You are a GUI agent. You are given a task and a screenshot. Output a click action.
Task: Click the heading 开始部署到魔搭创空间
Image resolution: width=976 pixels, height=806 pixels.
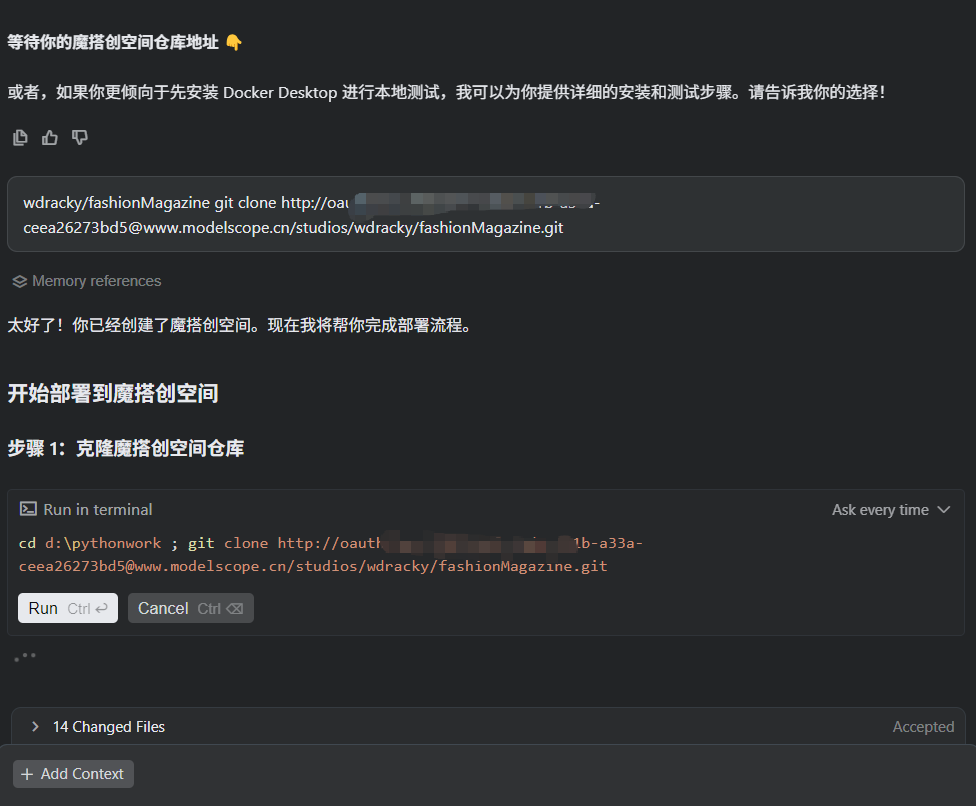pyautogui.click(x=113, y=393)
